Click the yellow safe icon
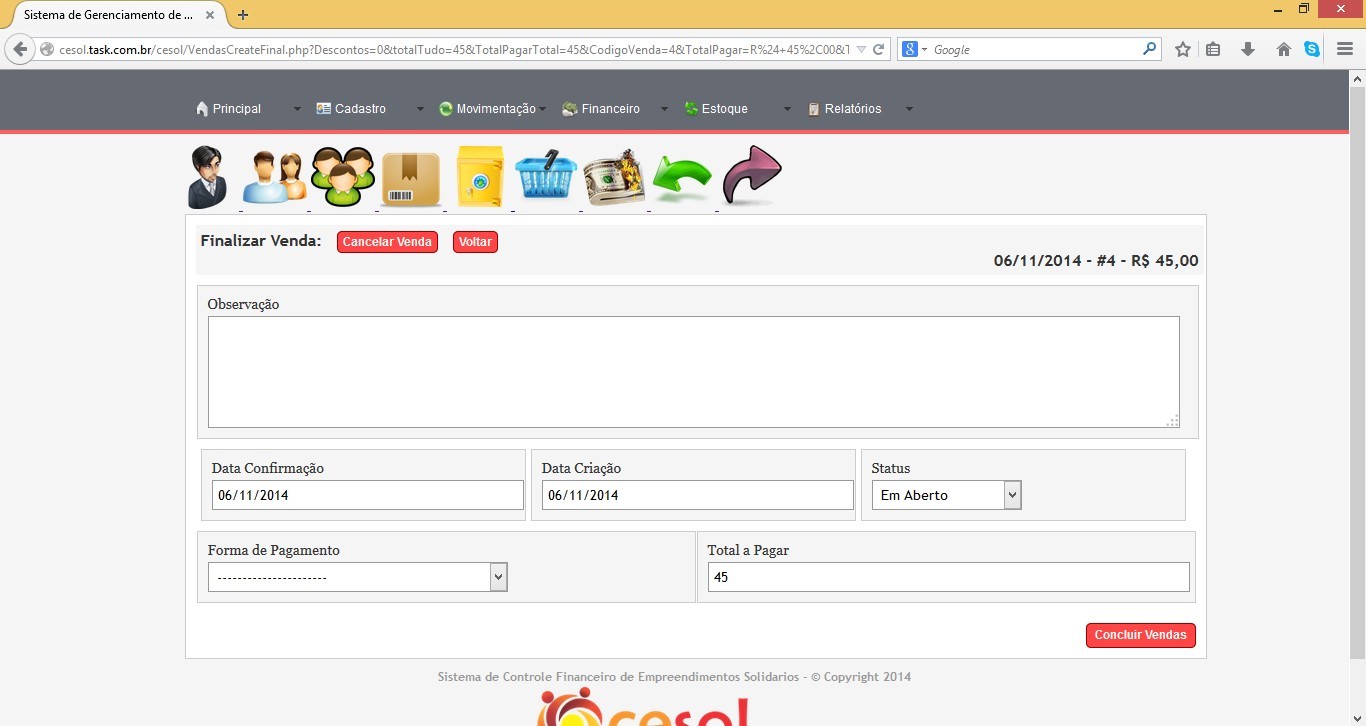This screenshot has height=726, width=1366. tap(480, 177)
